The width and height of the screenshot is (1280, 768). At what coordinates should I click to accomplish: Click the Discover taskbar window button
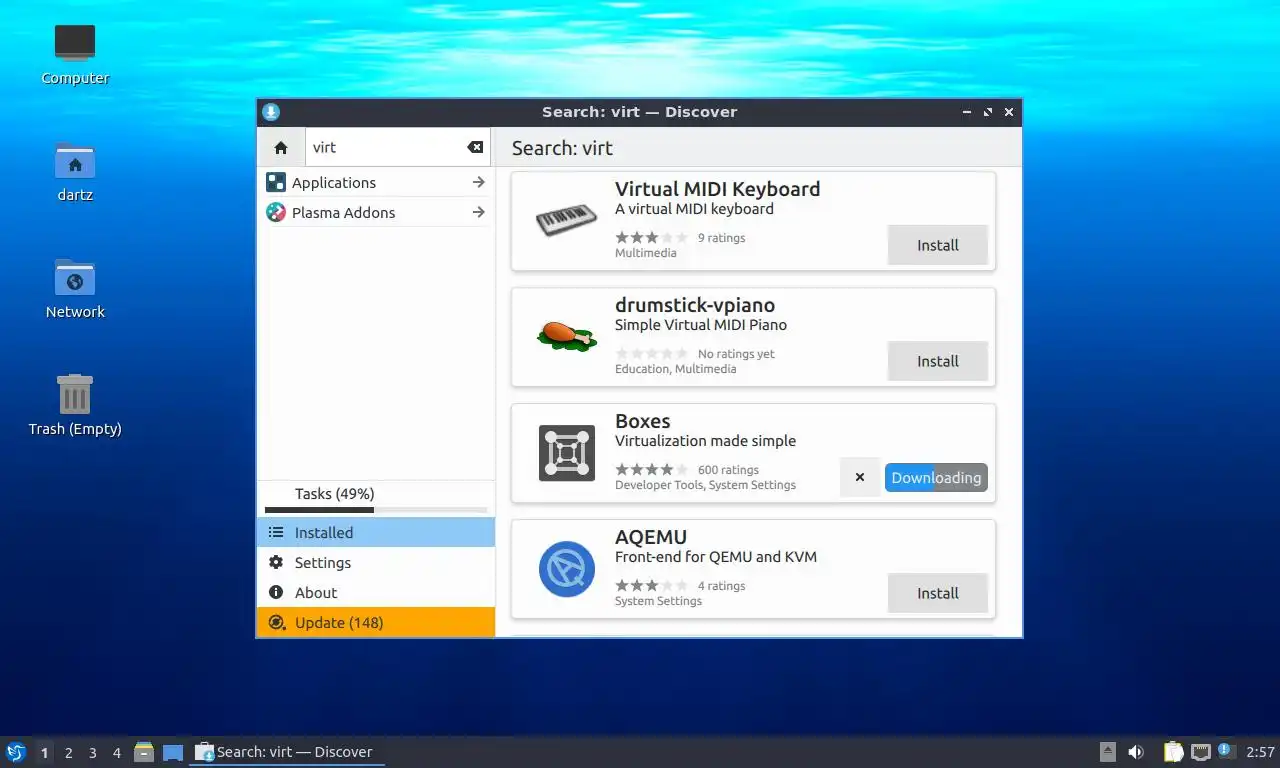coord(287,752)
